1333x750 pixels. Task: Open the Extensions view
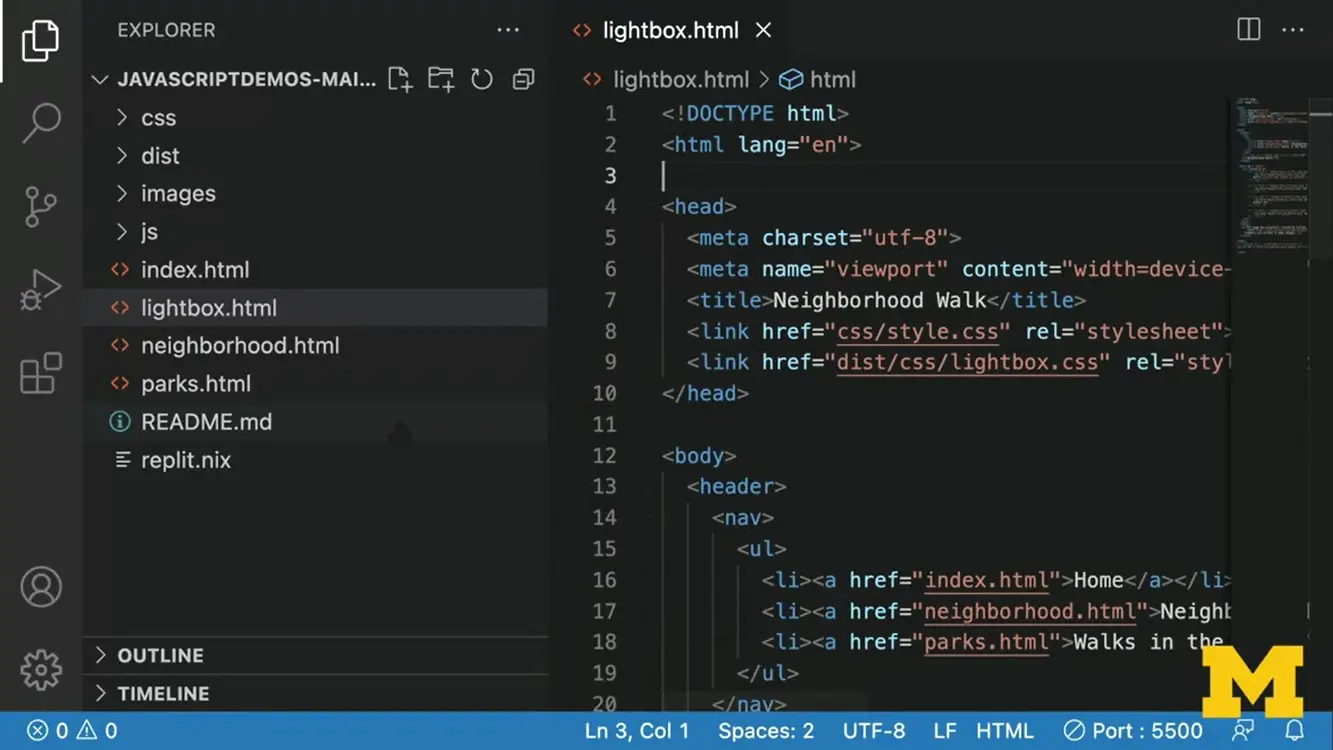pos(41,374)
